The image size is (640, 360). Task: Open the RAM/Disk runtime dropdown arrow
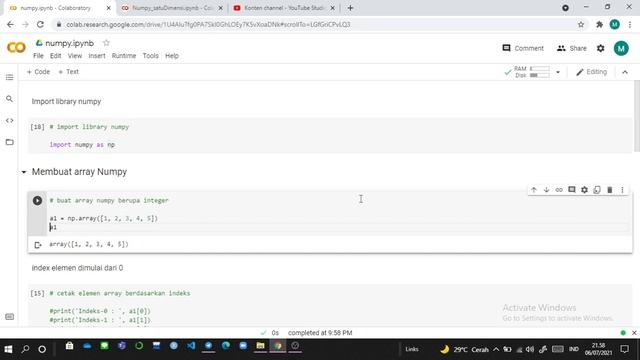click(x=558, y=72)
